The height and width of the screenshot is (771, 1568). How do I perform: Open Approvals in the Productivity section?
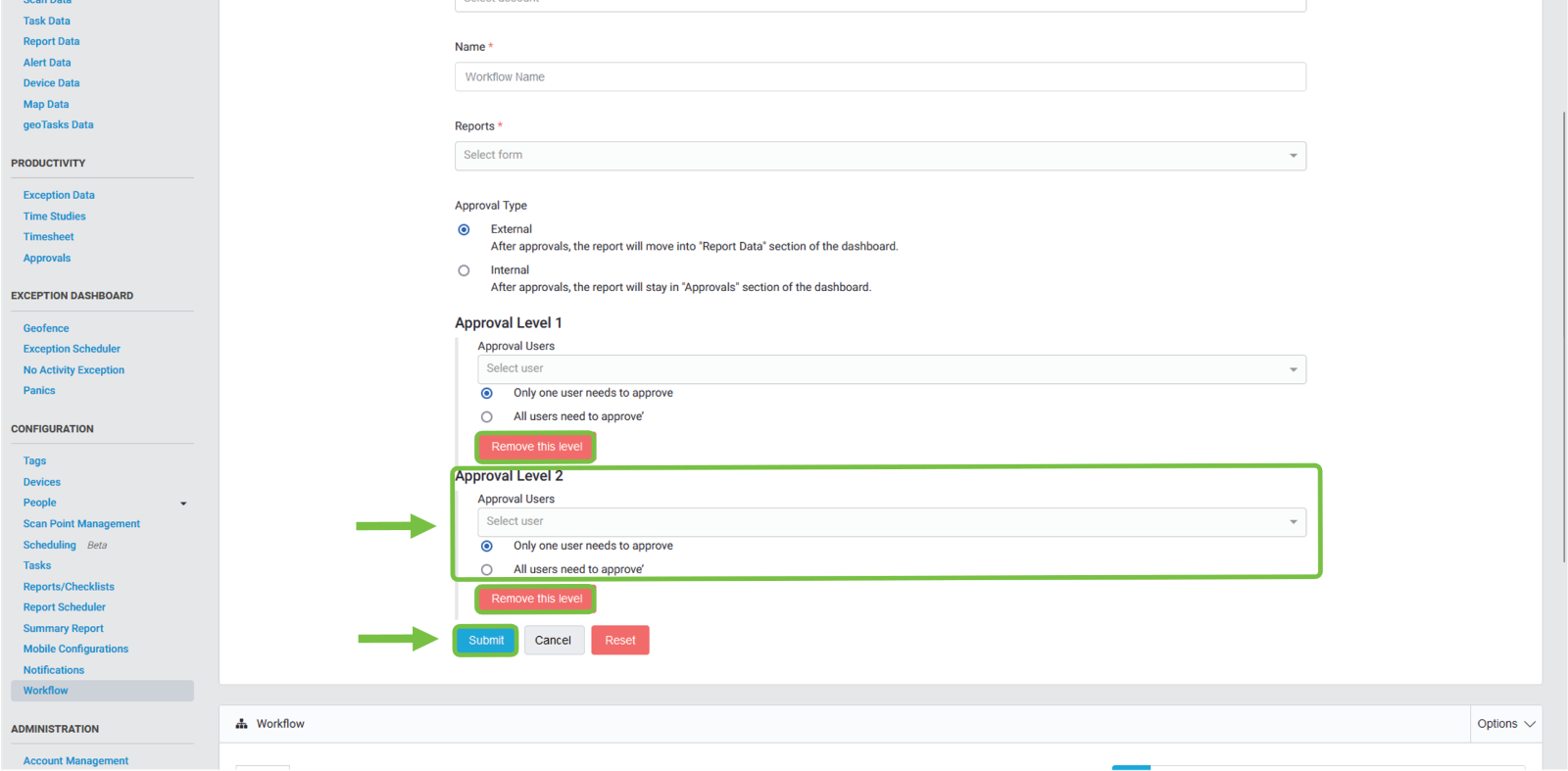(47, 259)
